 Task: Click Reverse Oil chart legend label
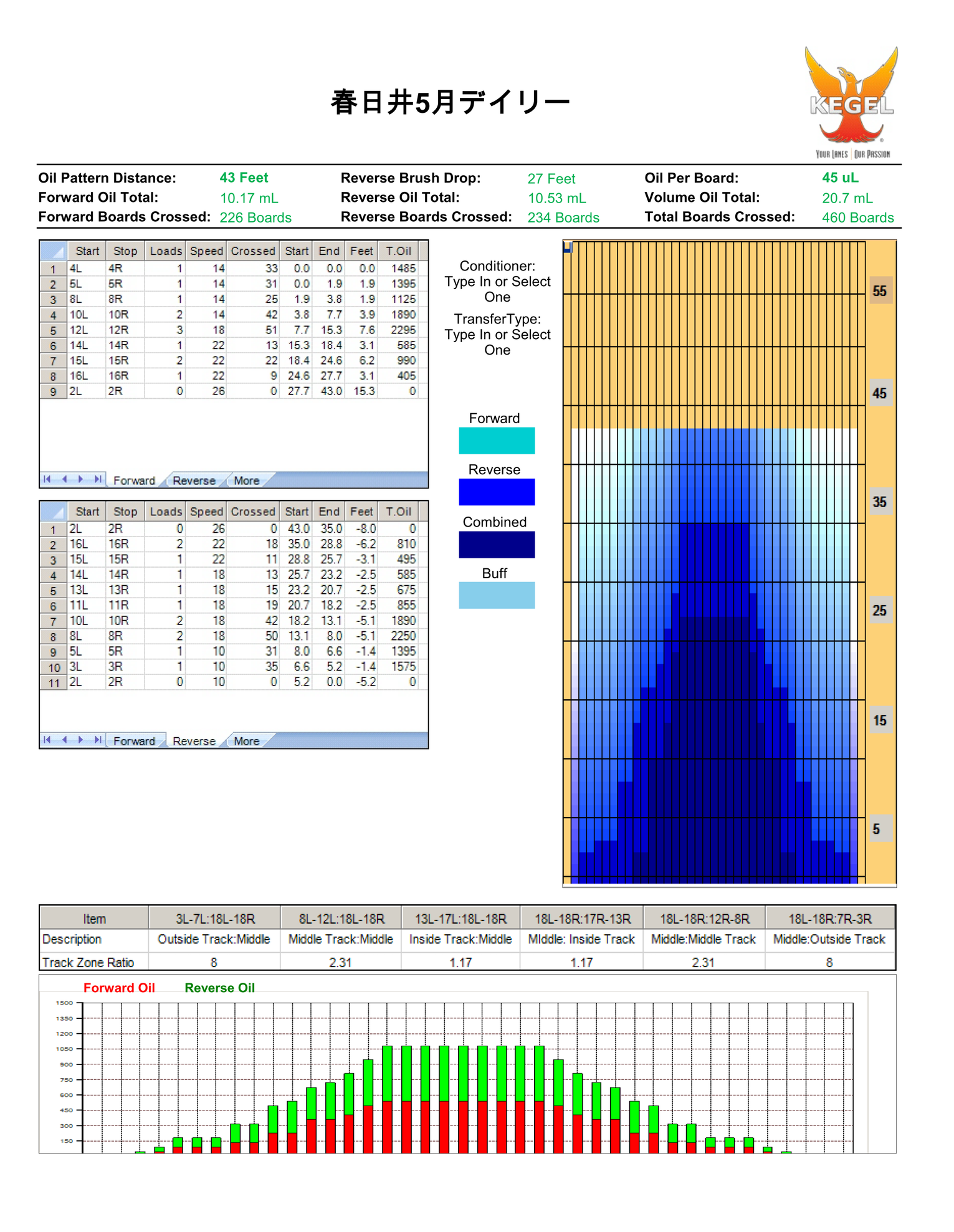tap(219, 988)
